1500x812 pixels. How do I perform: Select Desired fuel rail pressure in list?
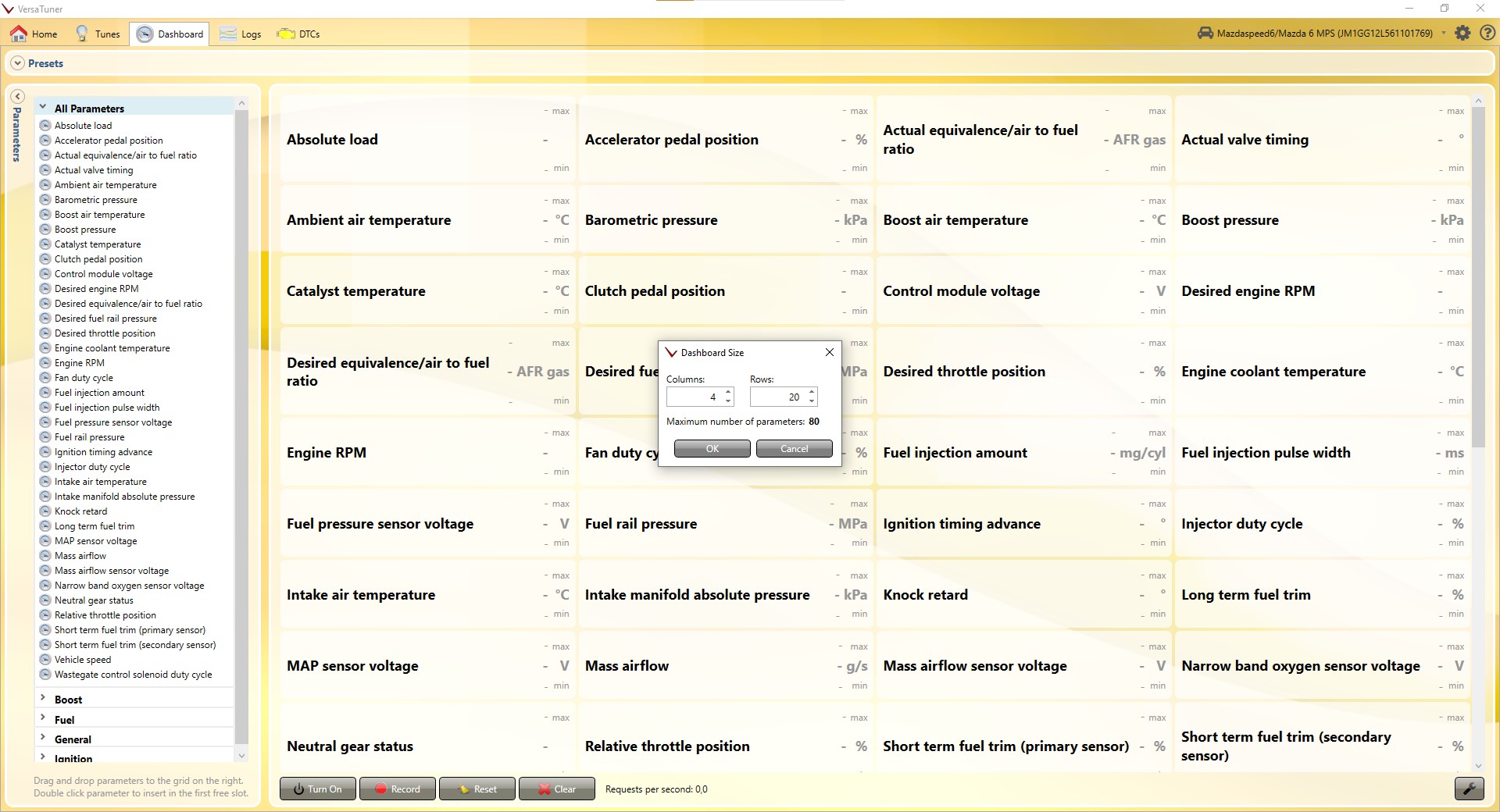pos(105,319)
